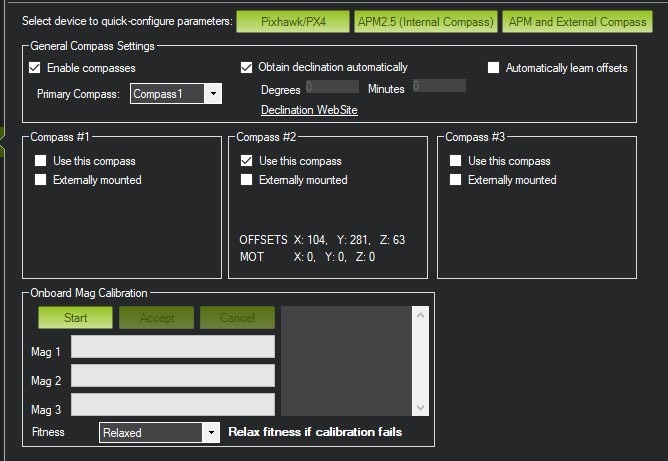Image resolution: width=668 pixels, height=461 pixels.
Task: Check Use this compass for Compass #1
Action: [40, 161]
